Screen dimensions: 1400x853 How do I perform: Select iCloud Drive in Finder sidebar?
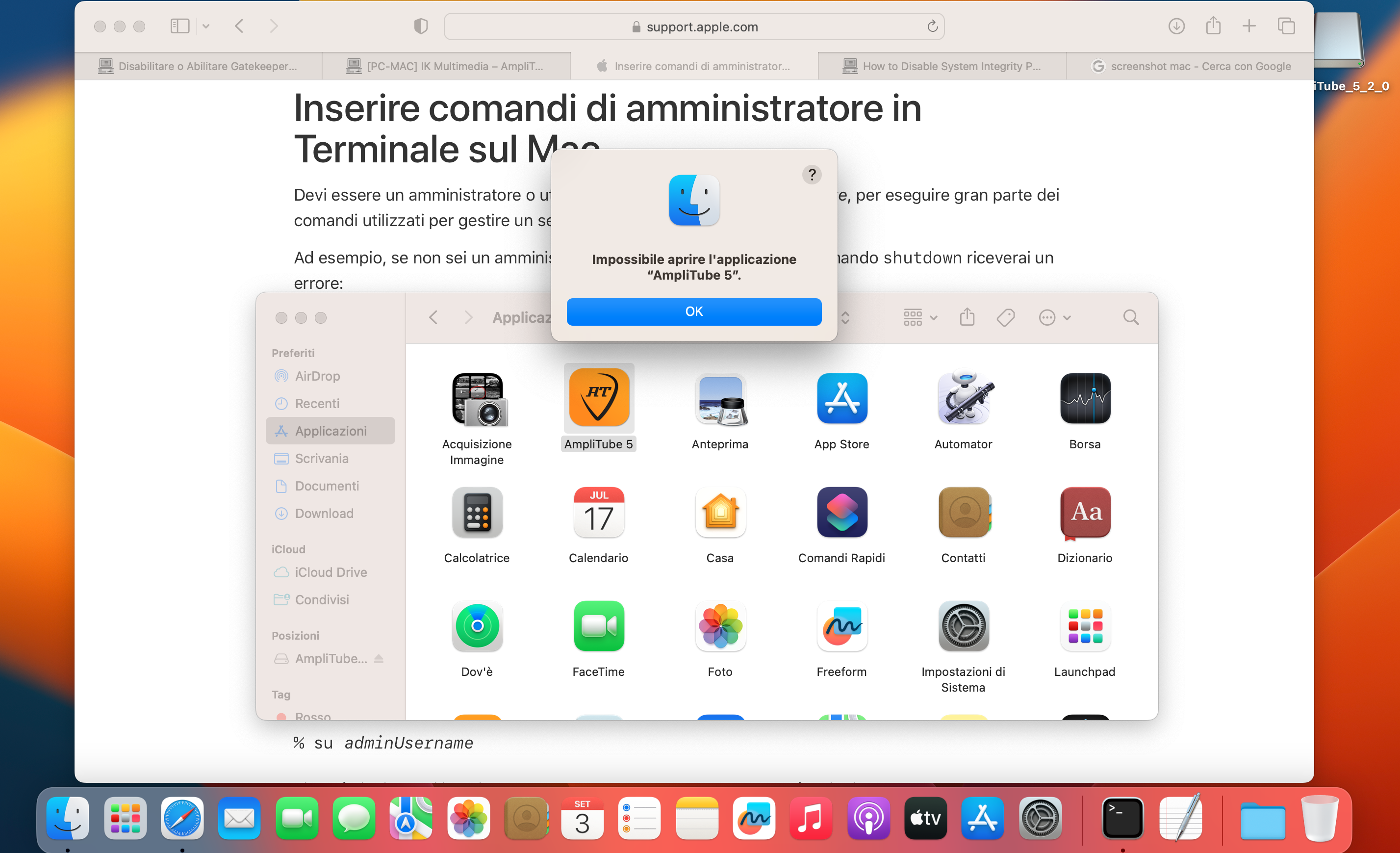[x=330, y=572]
